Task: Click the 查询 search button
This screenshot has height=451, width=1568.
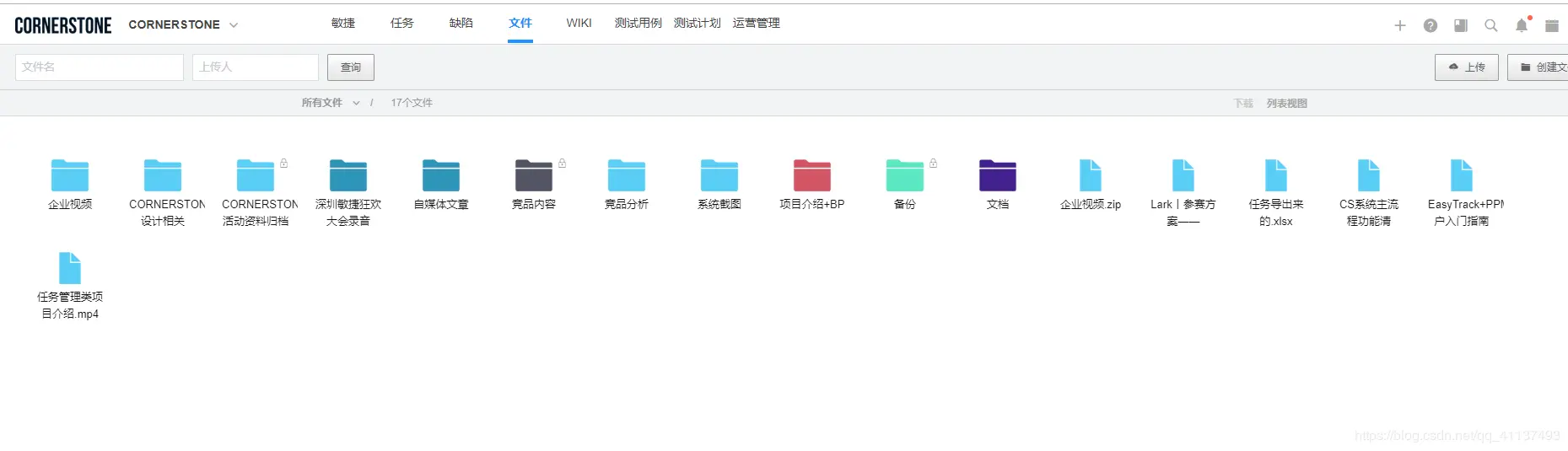Action: point(351,67)
